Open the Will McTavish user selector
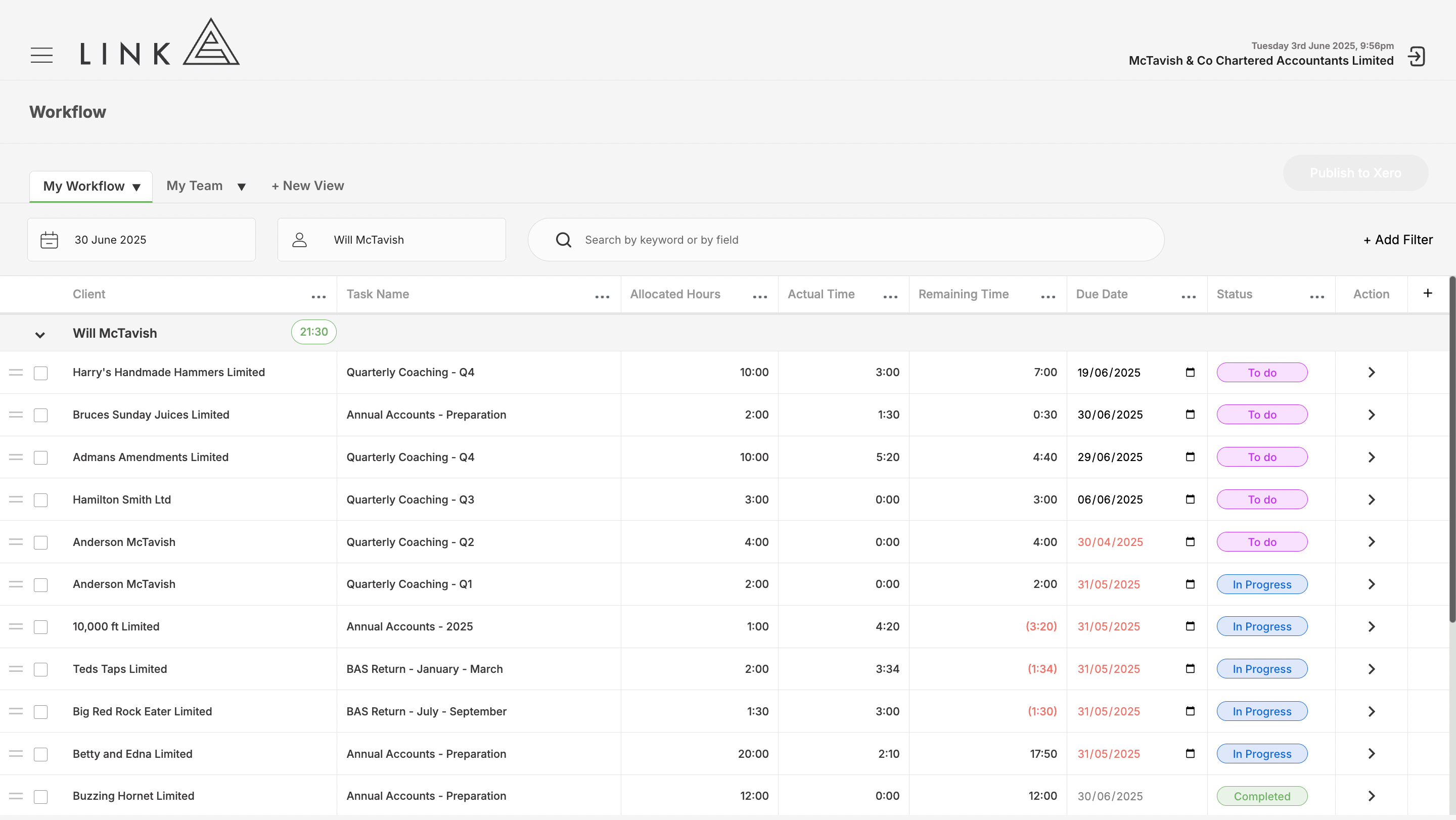This screenshot has height=820, width=1456. [x=391, y=240]
